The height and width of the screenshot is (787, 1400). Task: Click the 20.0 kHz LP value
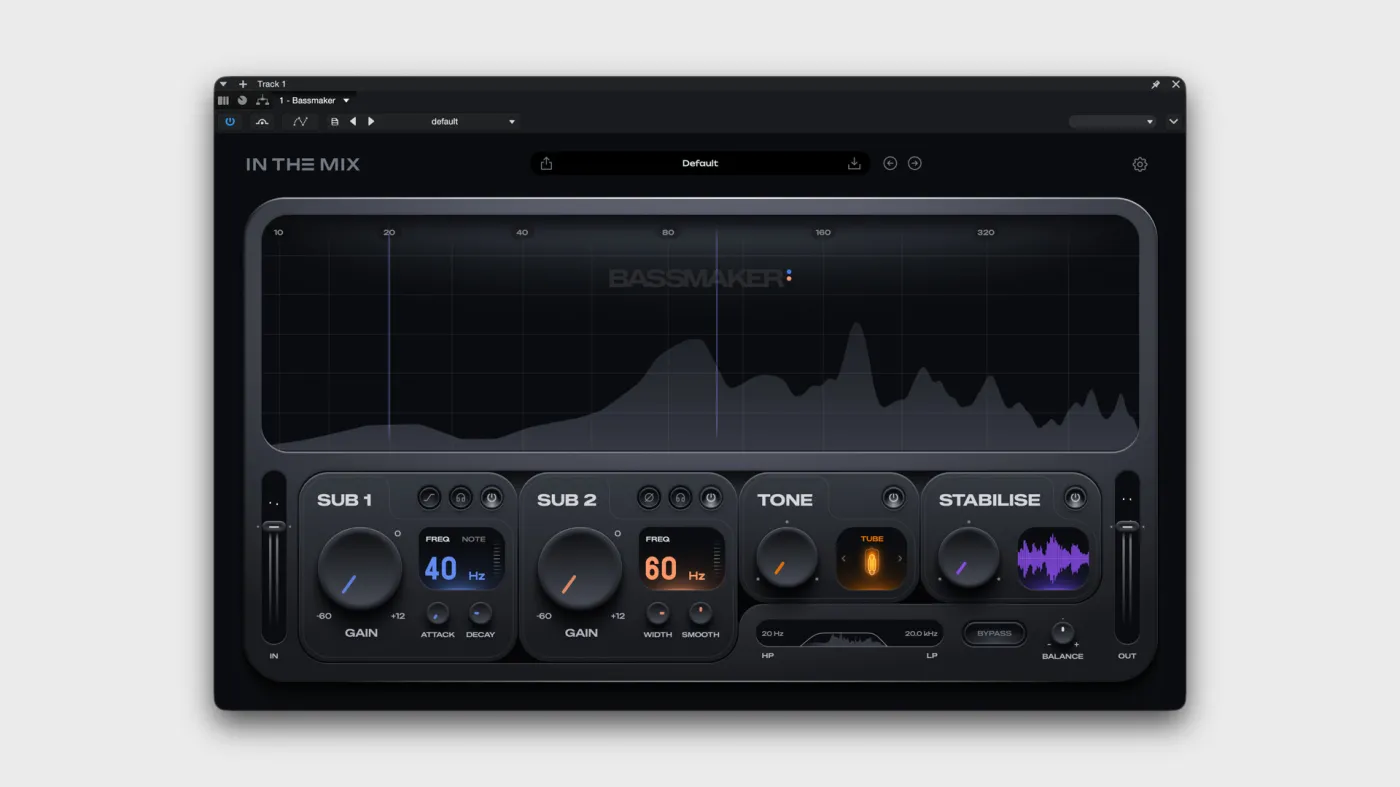tap(921, 633)
